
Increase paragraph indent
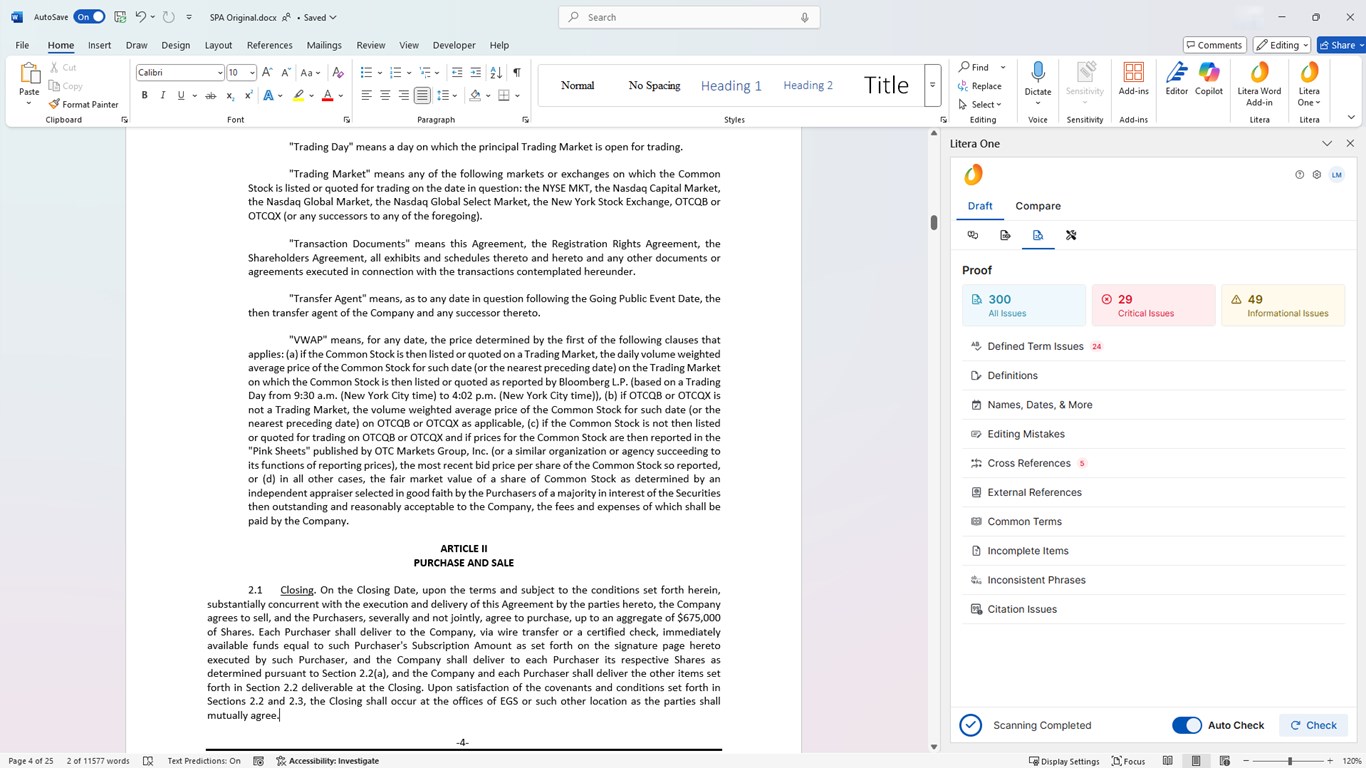click(476, 72)
